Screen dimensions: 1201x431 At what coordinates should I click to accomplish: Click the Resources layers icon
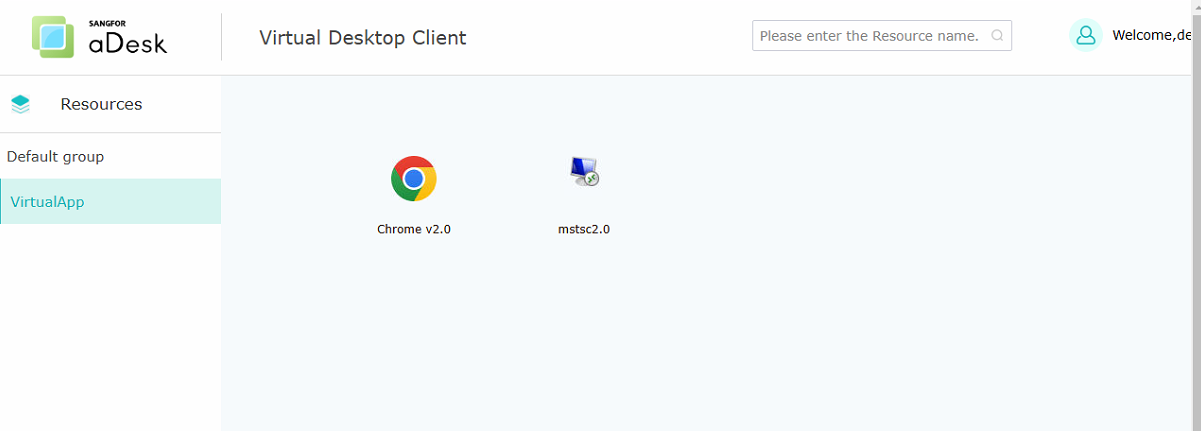pyautogui.click(x=20, y=104)
